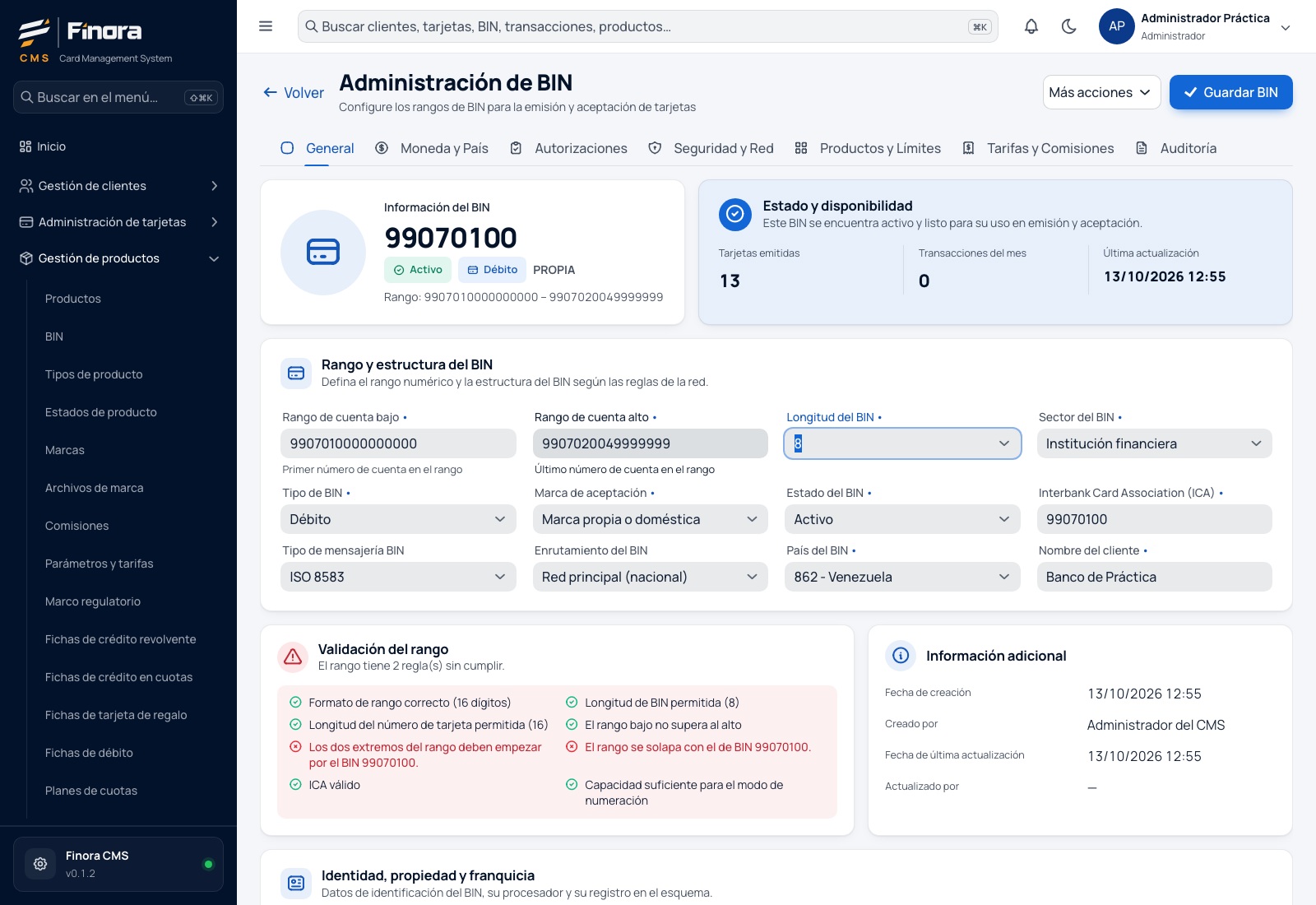
Task: Switch to the Moneda y País tab
Action: (432, 148)
